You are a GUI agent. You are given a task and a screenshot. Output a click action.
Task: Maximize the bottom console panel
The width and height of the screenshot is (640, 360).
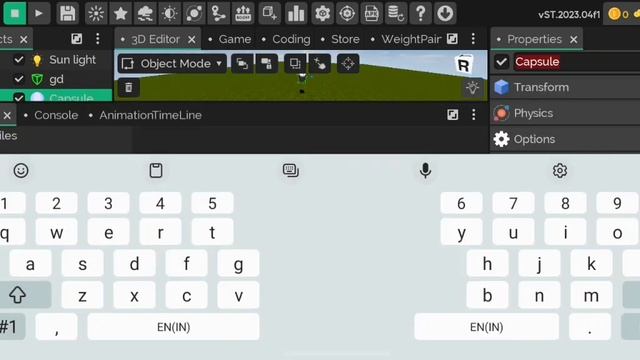(453, 115)
